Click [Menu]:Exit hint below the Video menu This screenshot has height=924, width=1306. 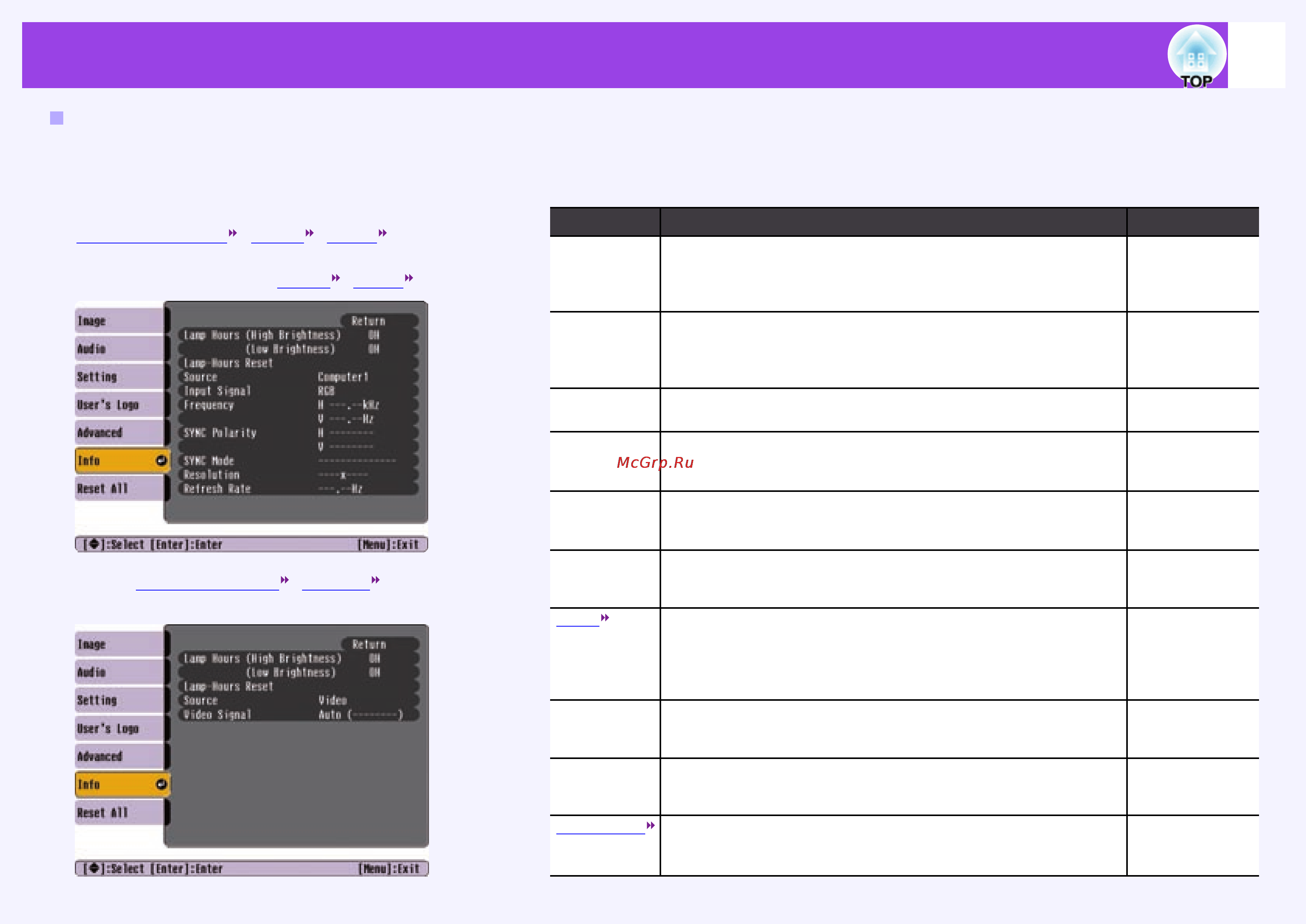coord(389,869)
